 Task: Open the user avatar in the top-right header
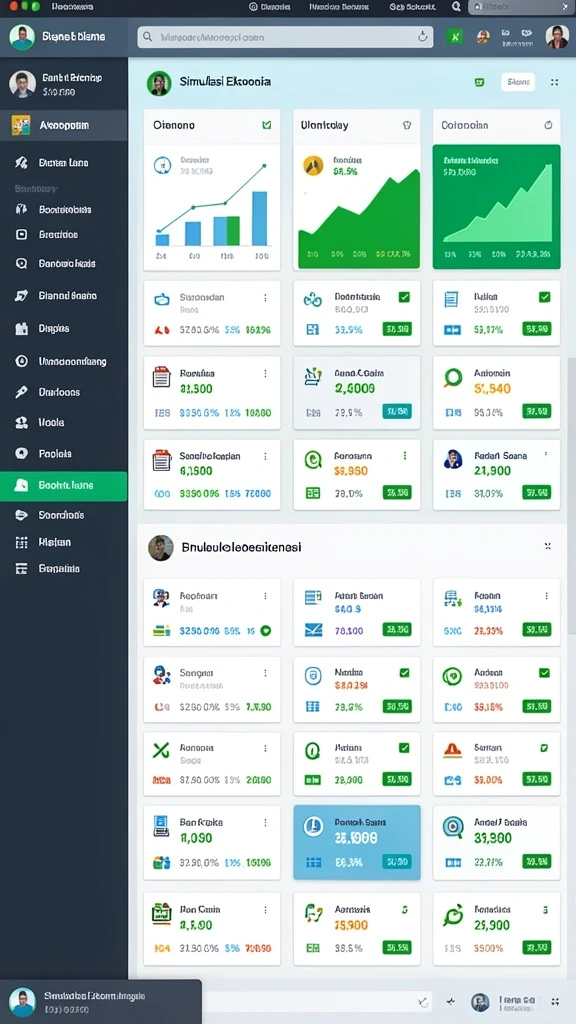tap(557, 37)
